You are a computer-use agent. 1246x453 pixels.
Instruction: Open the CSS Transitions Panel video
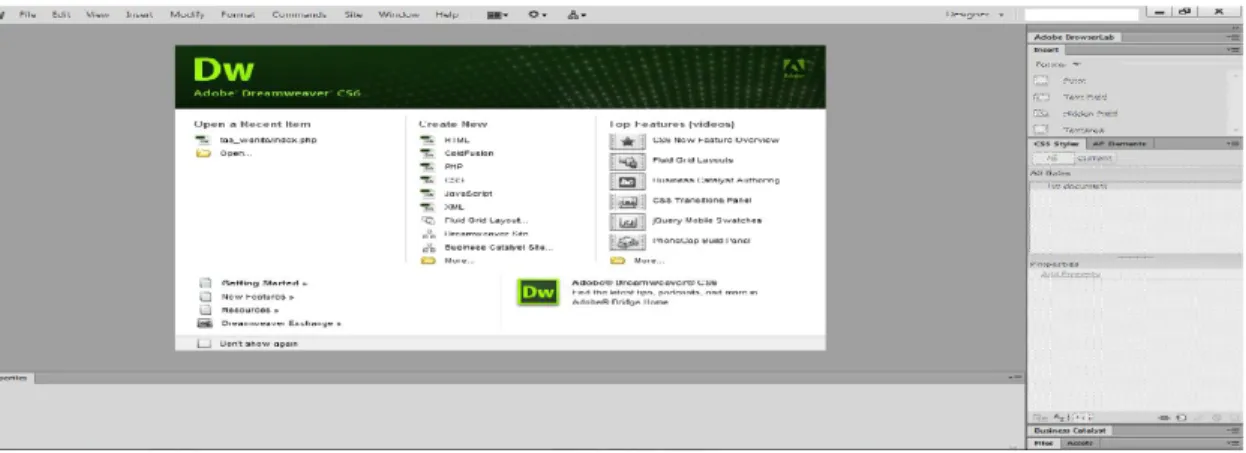[x=701, y=200]
